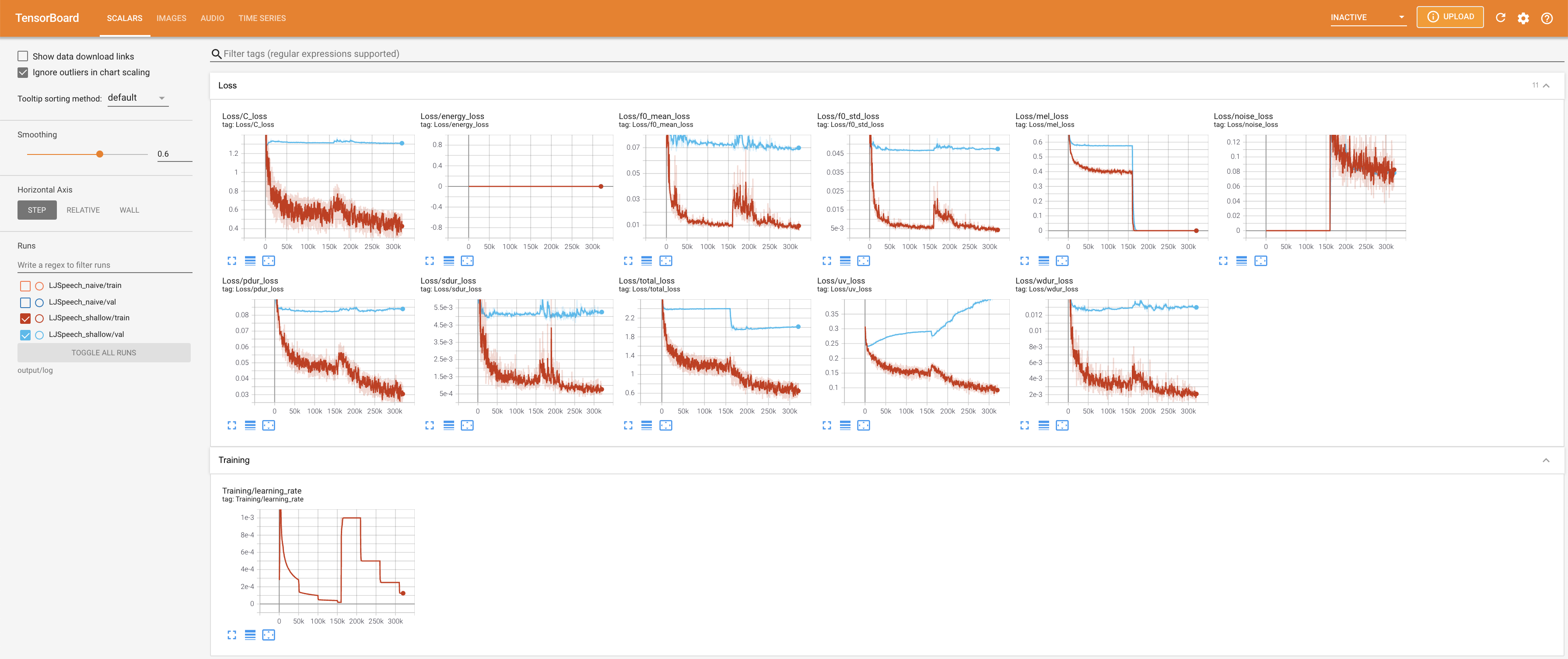The height and width of the screenshot is (659, 1568).
Task: Toggle y-axis log scale on Loss/total_loss chart
Action: [x=647, y=425]
